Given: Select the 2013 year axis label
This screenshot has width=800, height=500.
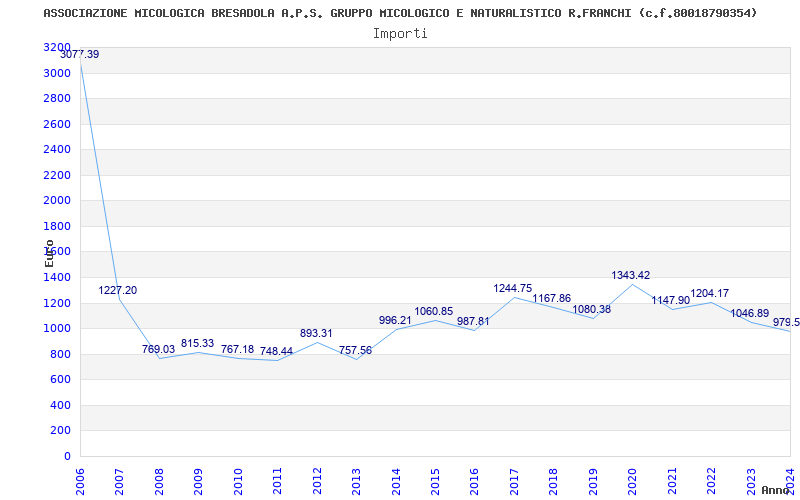Looking at the screenshot, I should pos(356,481).
